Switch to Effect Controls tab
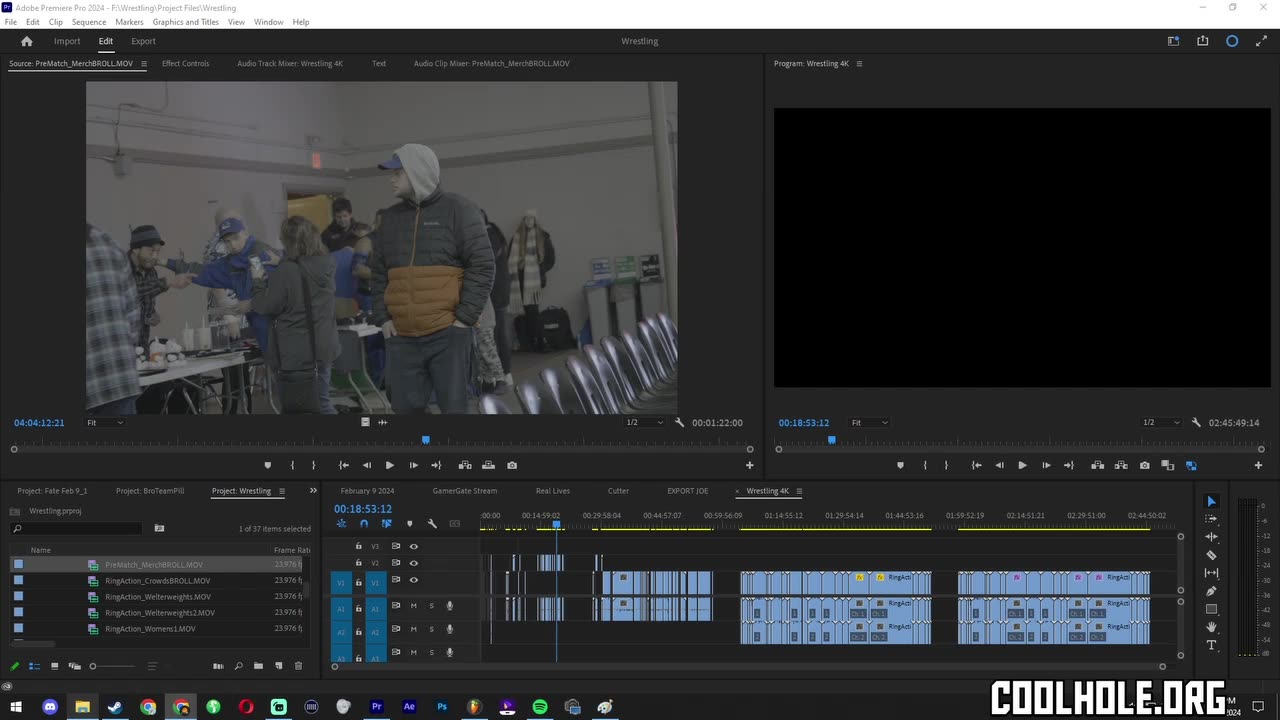Viewport: 1280px width, 720px height. pyautogui.click(x=186, y=63)
